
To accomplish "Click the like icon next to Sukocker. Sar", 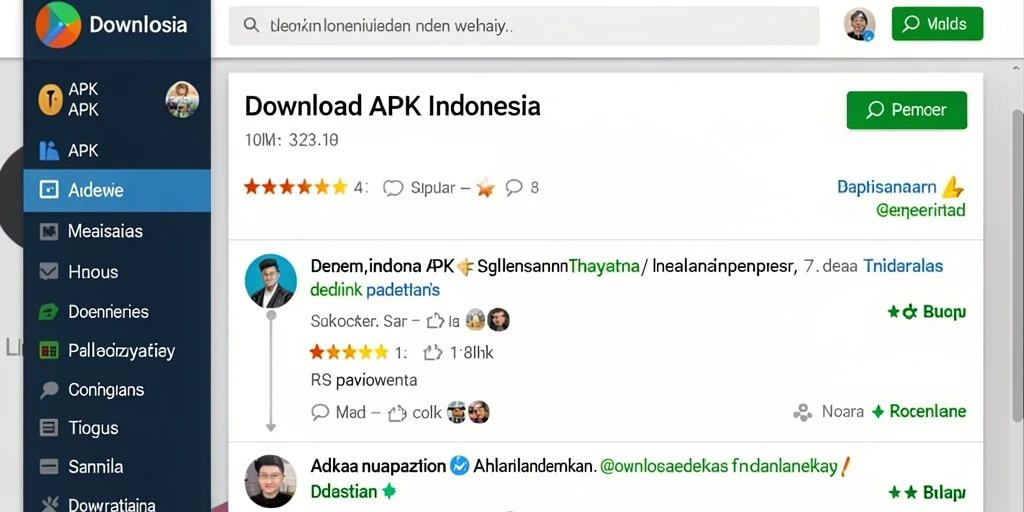I will pos(436,320).
